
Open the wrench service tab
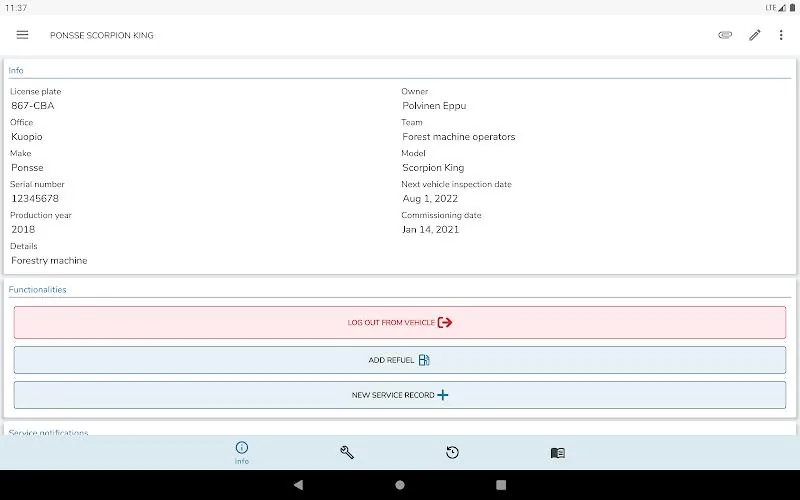(x=347, y=452)
